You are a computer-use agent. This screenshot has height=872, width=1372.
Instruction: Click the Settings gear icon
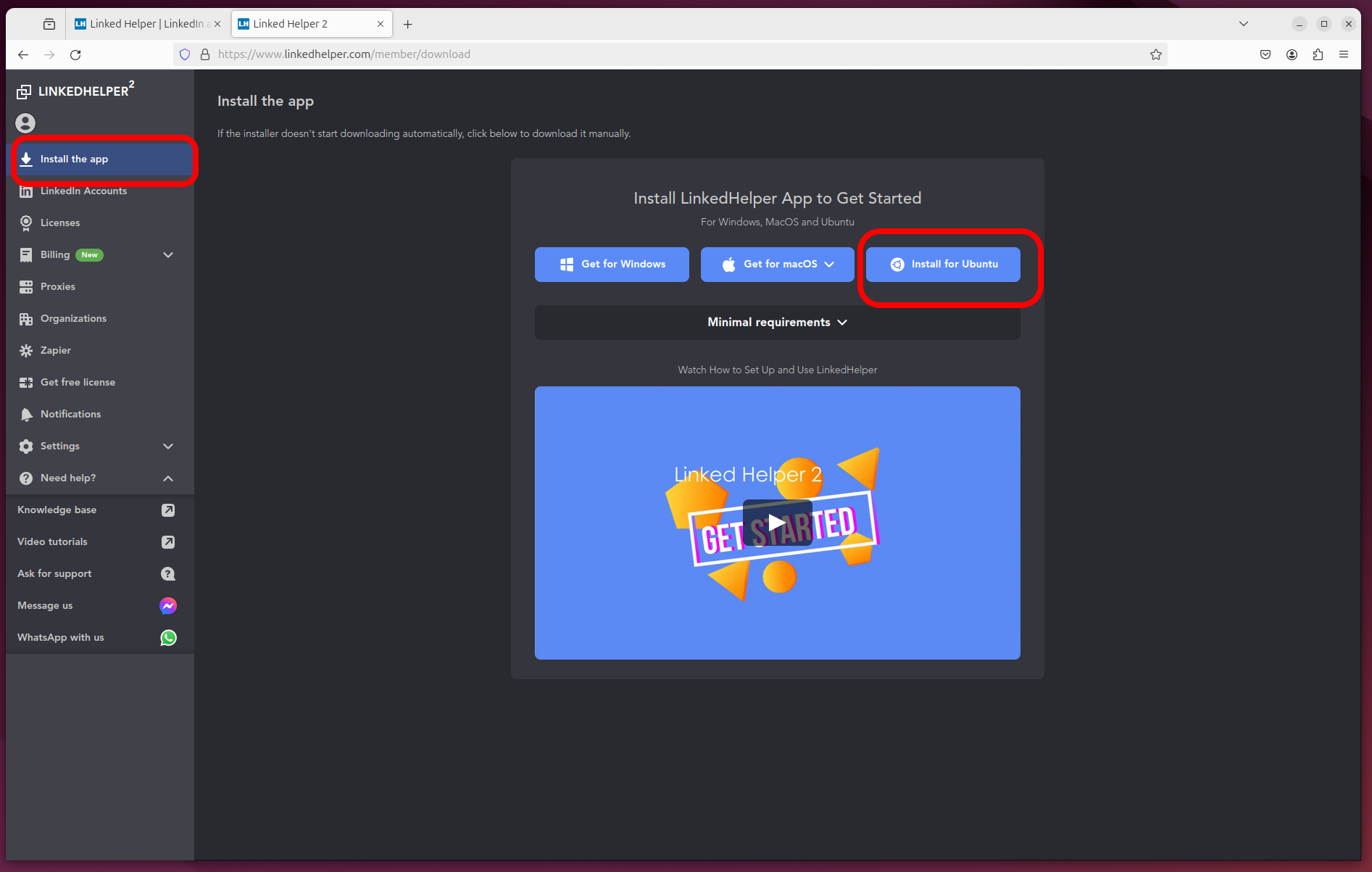pos(26,447)
